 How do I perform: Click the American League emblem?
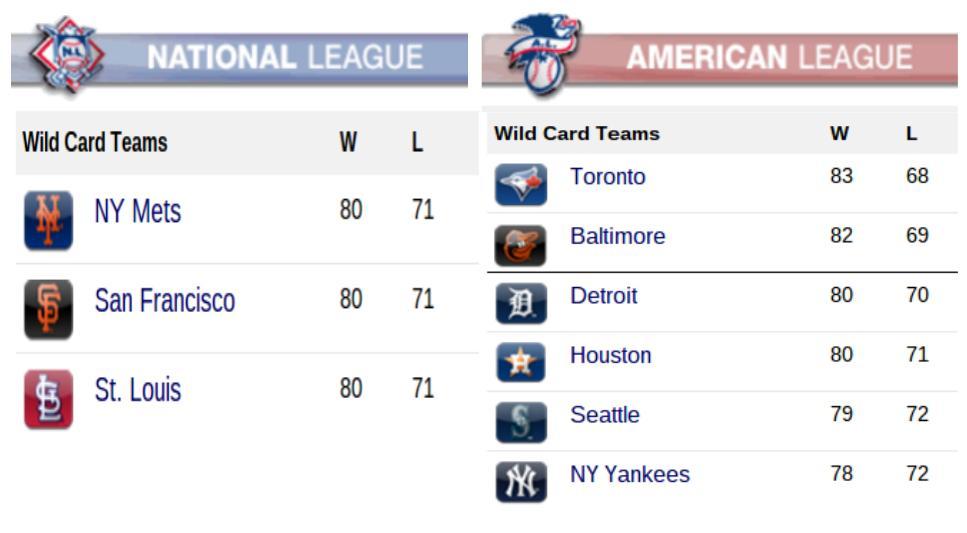click(543, 54)
